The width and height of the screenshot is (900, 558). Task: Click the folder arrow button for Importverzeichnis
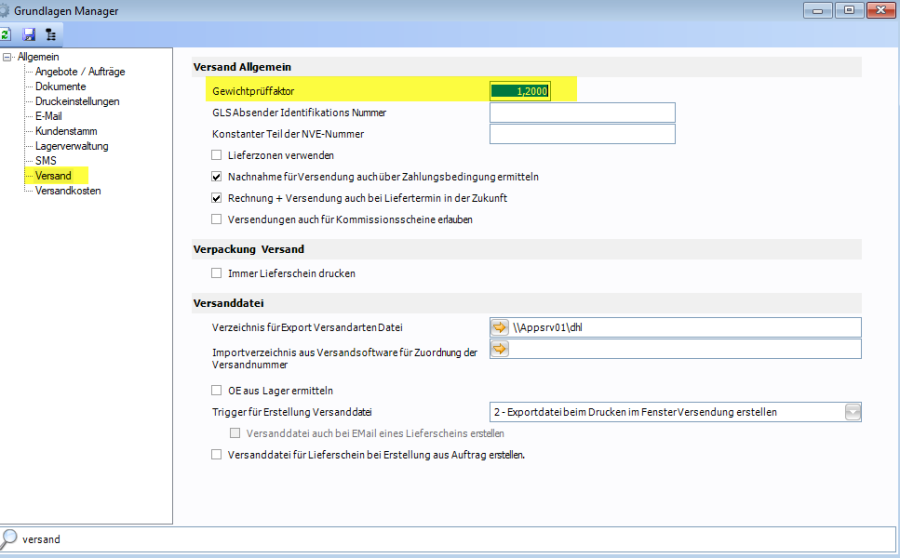coord(499,348)
